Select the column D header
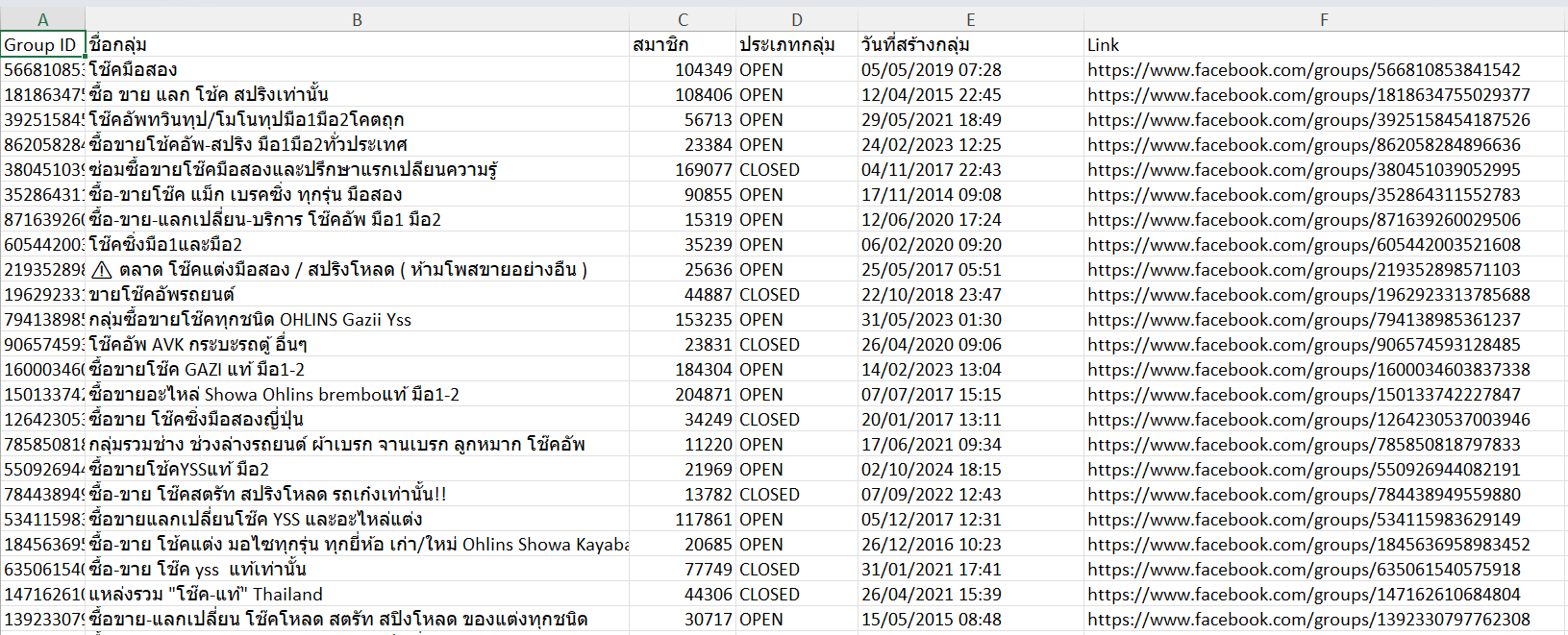1568x635 pixels. (x=796, y=19)
